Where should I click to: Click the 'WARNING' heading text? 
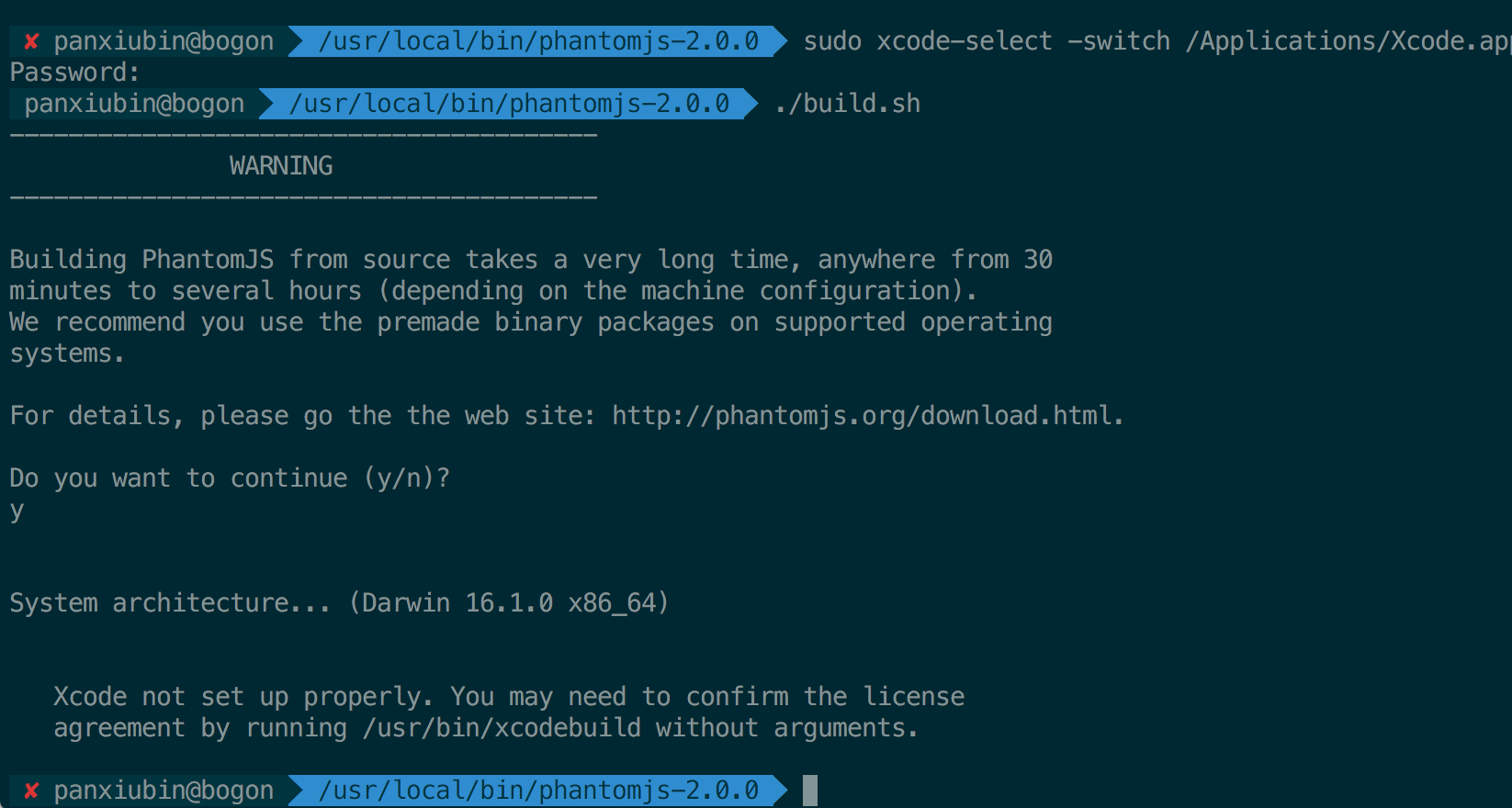point(281,166)
